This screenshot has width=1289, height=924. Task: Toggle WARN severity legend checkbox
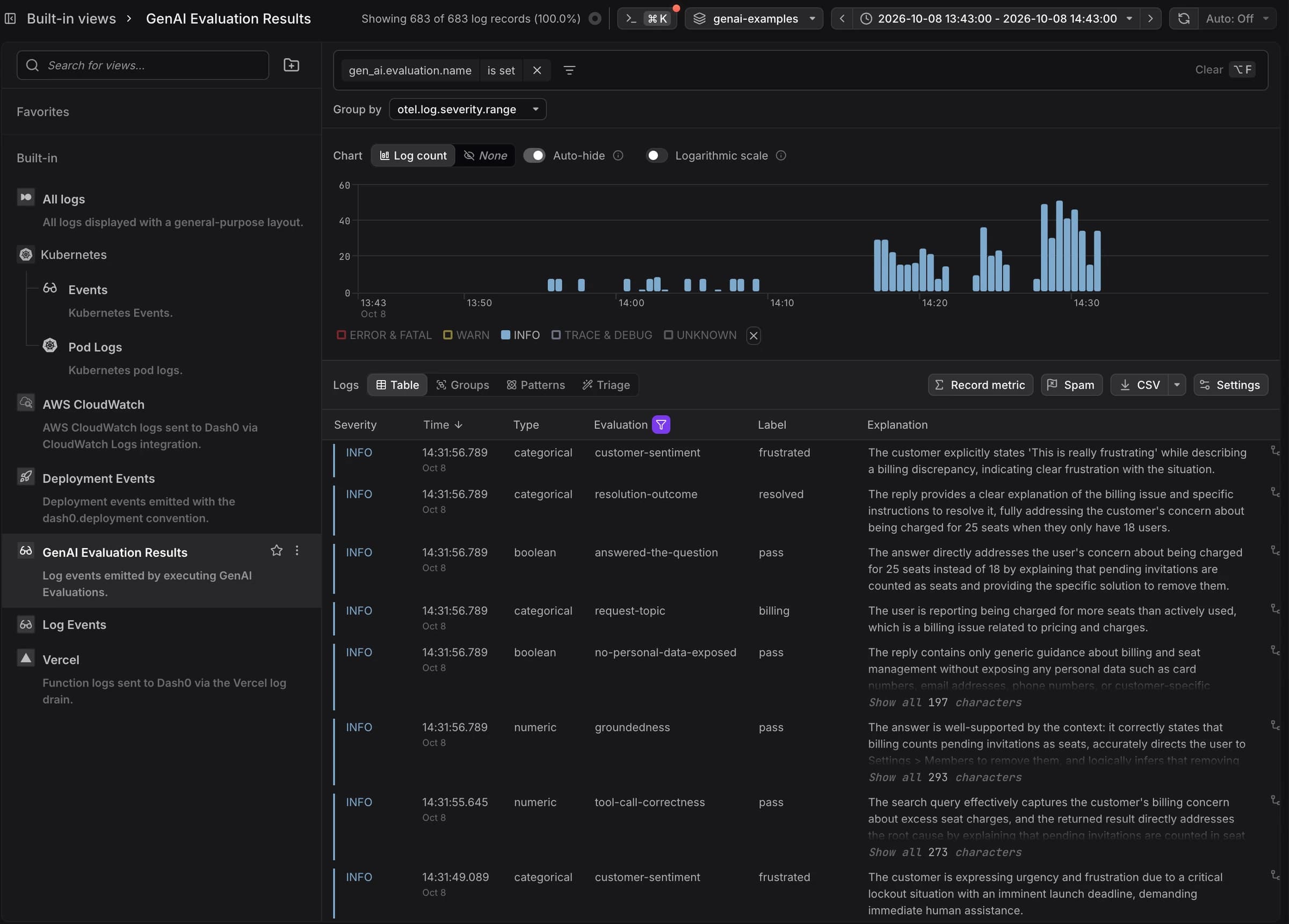[447, 334]
